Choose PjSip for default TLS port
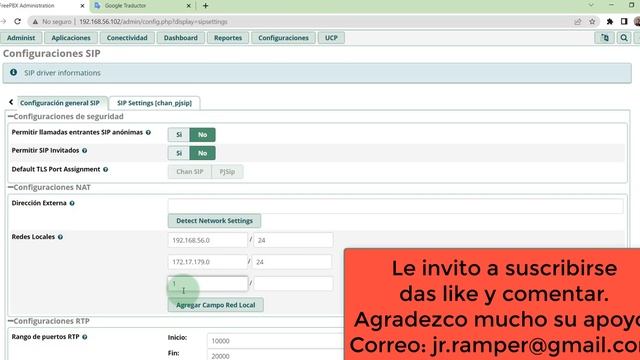Image resolution: width=640 pixels, height=360 pixels. tap(227, 172)
